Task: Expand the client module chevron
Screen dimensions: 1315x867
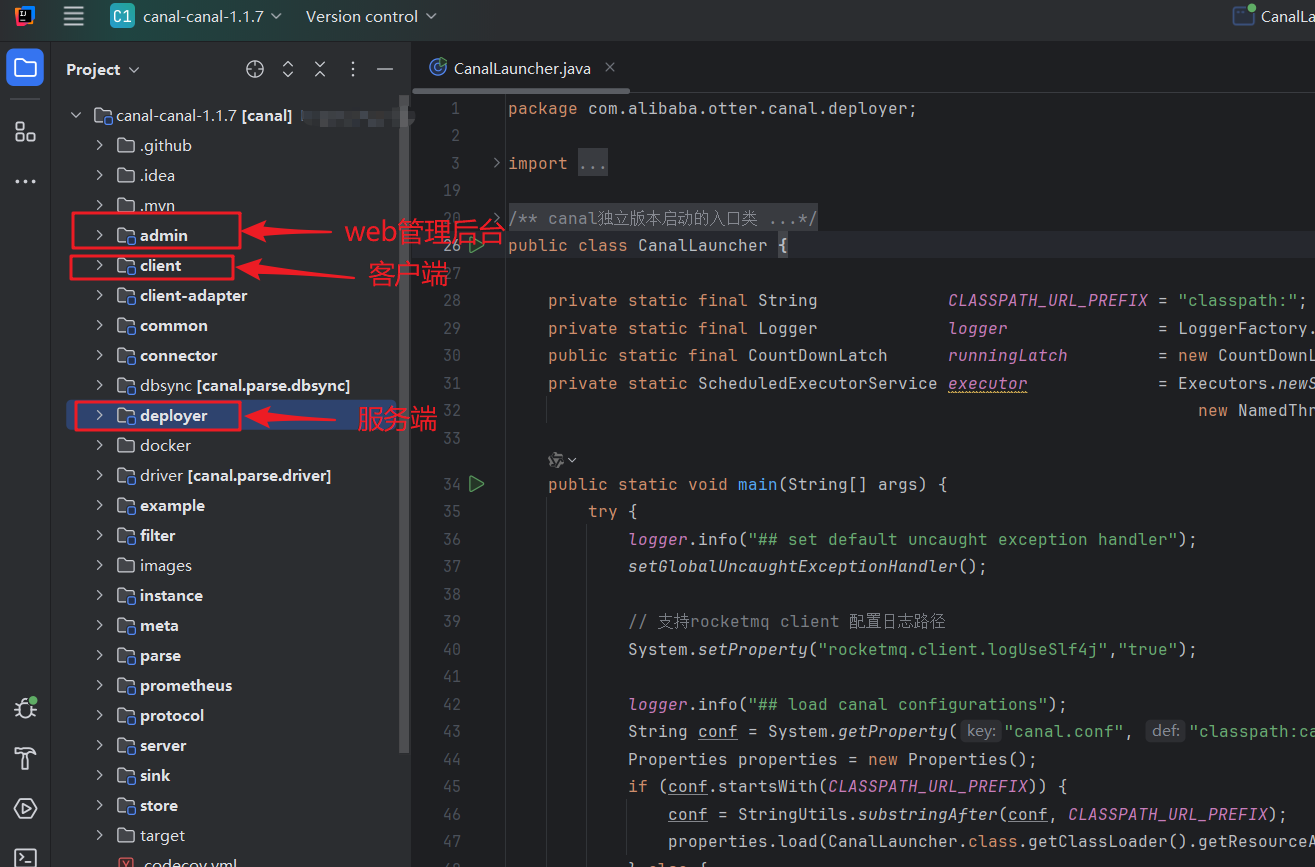Action: point(99,265)
